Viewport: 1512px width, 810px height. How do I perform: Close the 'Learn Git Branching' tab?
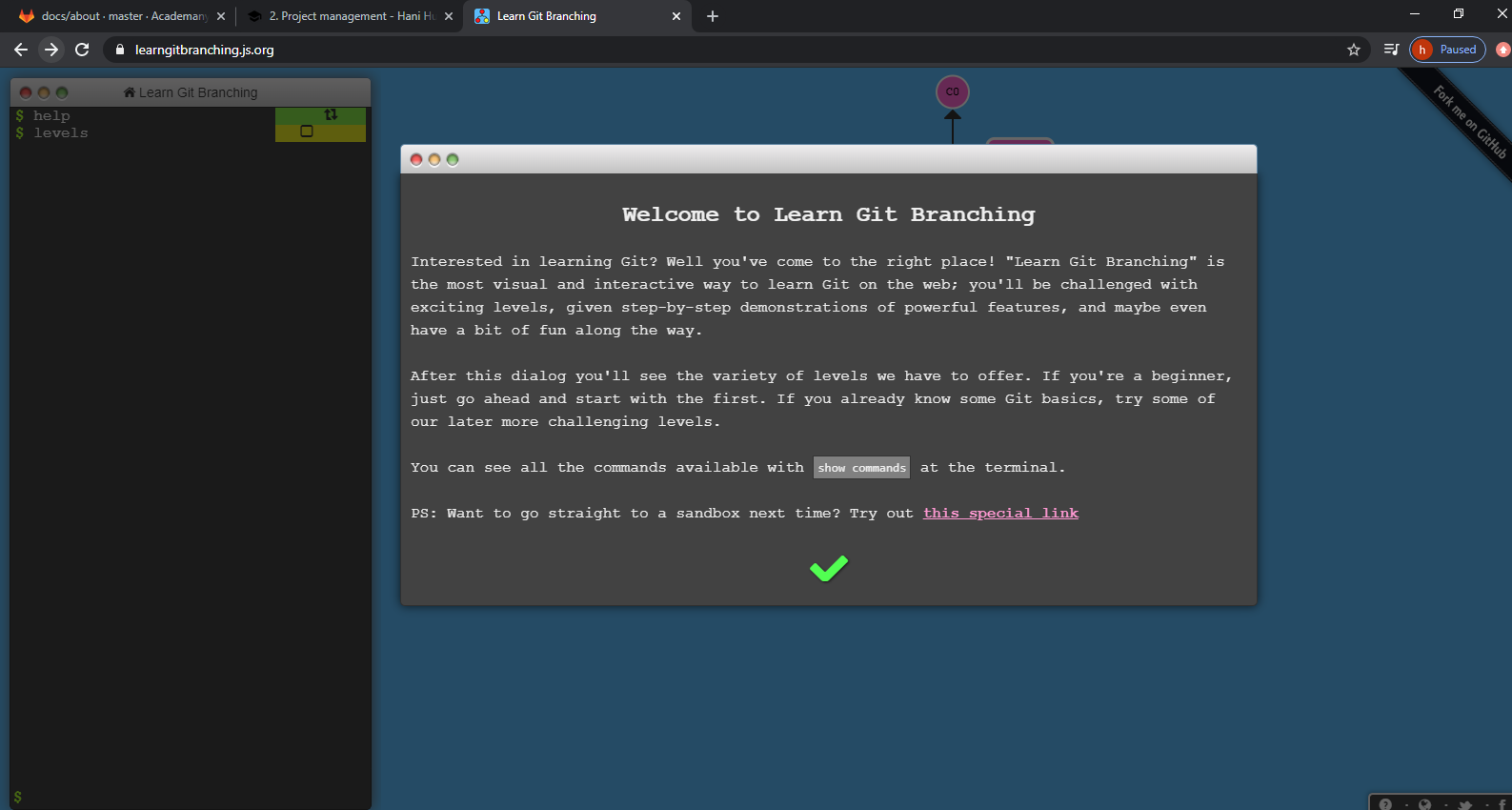676,16
